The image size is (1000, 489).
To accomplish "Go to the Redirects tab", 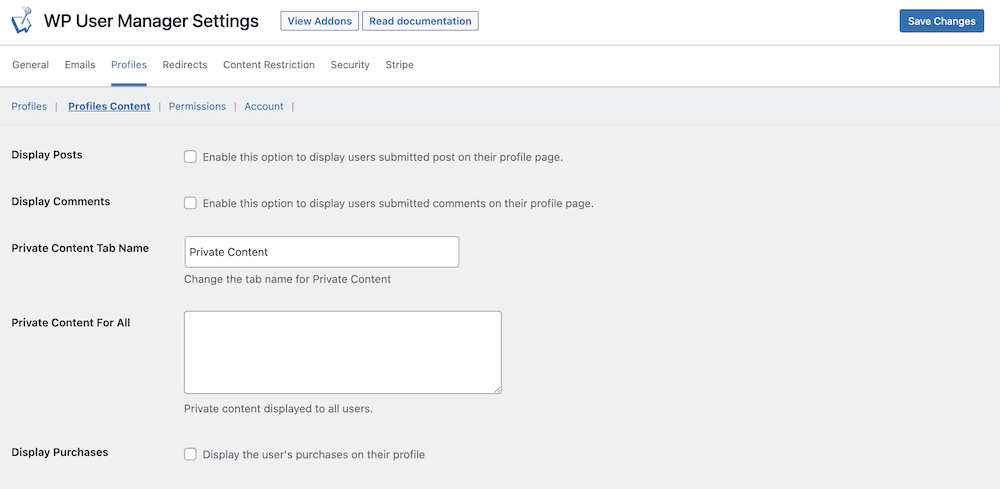I will click(185, 64).
